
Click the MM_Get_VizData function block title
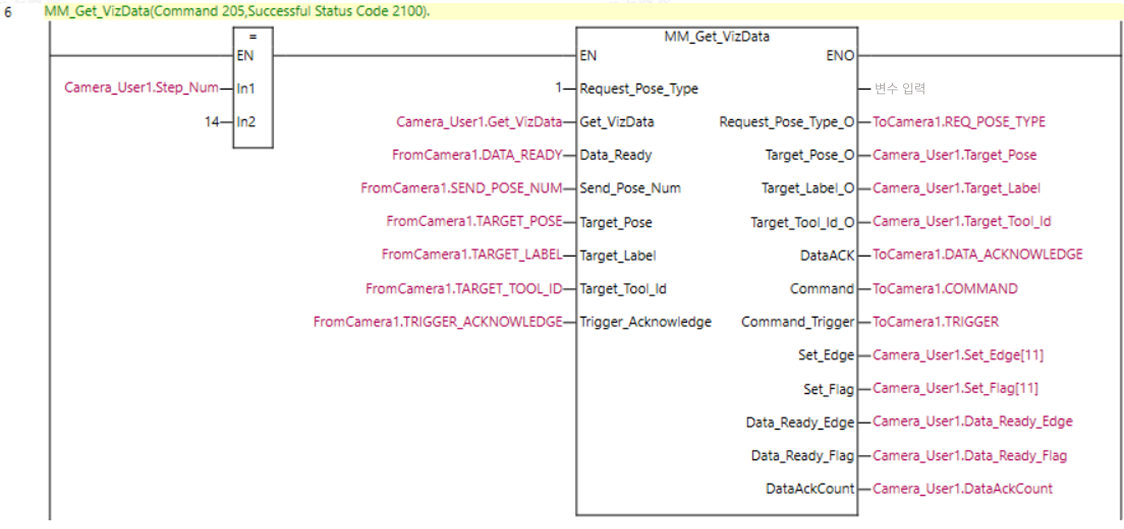tap(717, 37)
